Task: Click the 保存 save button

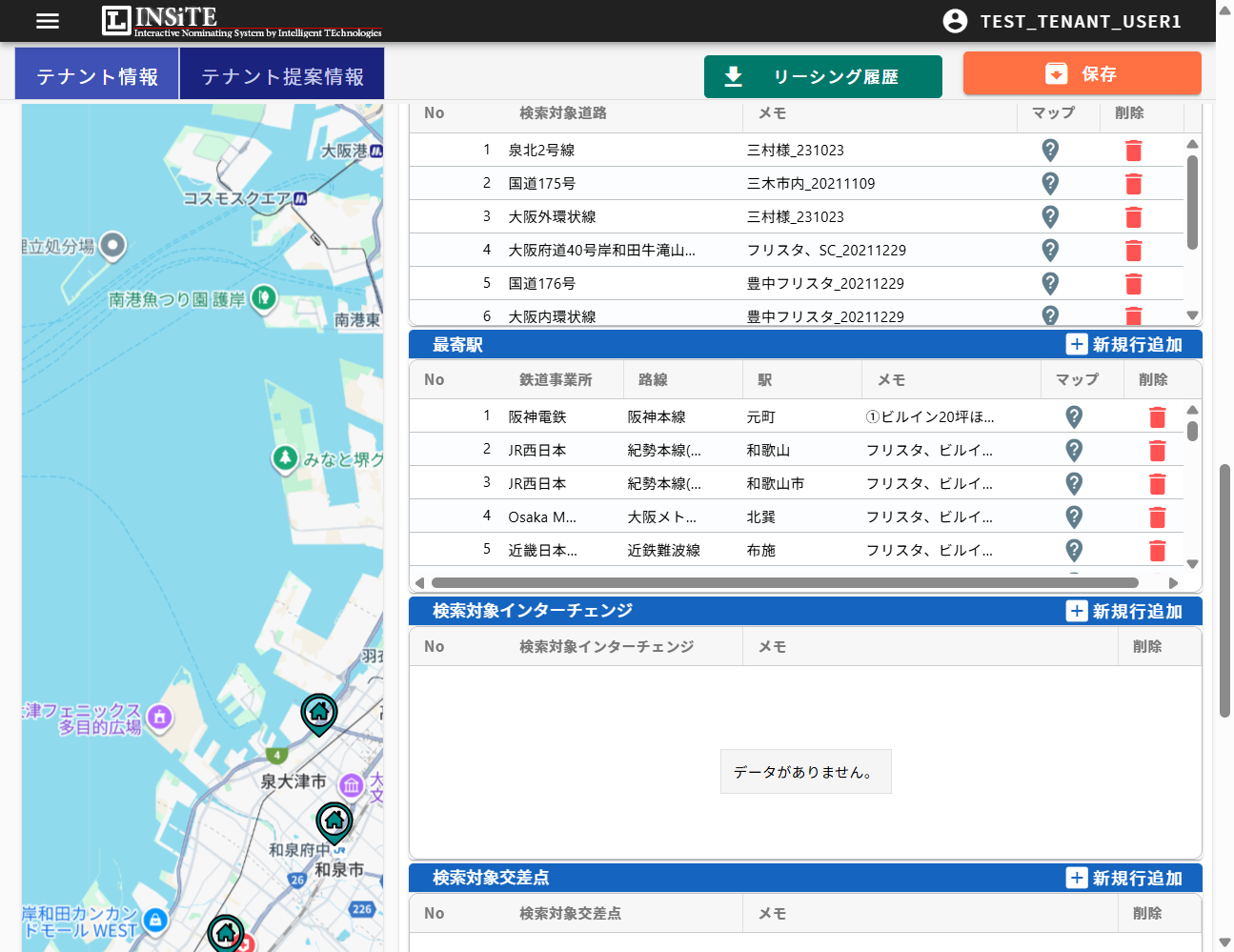Action: click(x=1082, y=73)
